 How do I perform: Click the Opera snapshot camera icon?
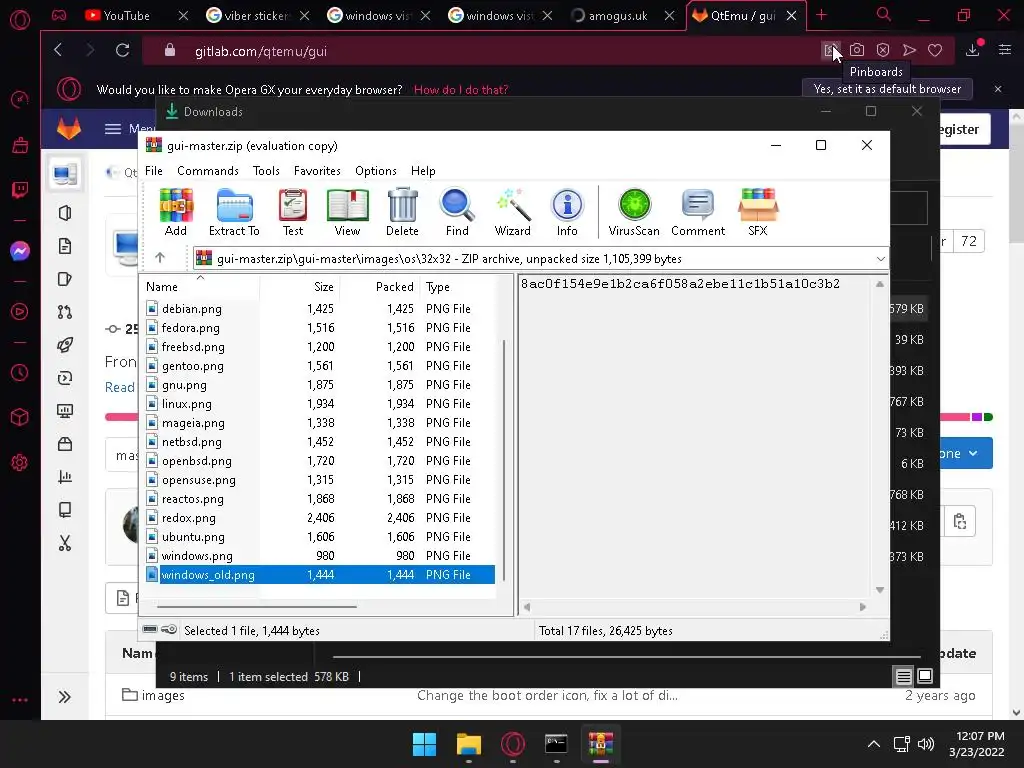857,50
